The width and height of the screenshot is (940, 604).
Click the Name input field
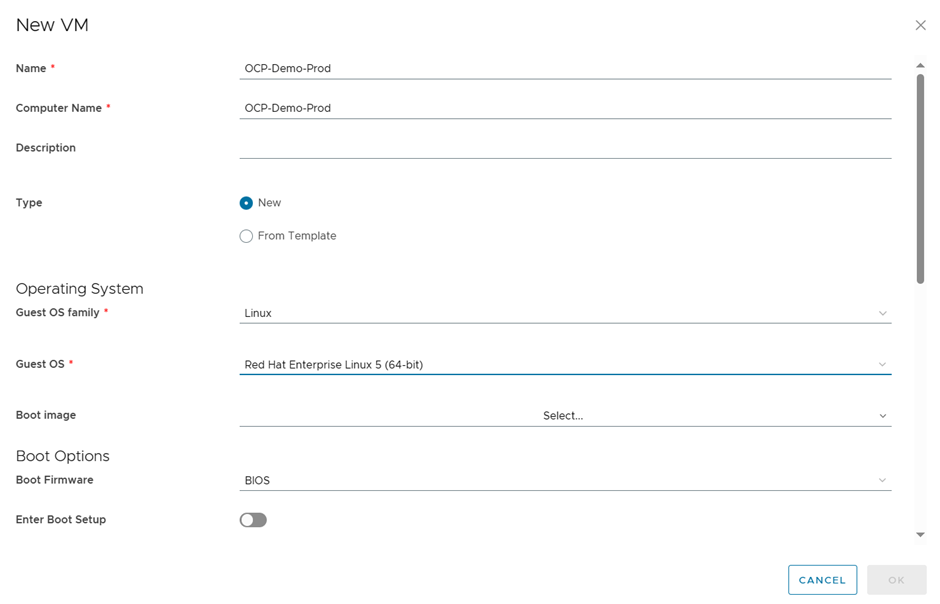565,68
